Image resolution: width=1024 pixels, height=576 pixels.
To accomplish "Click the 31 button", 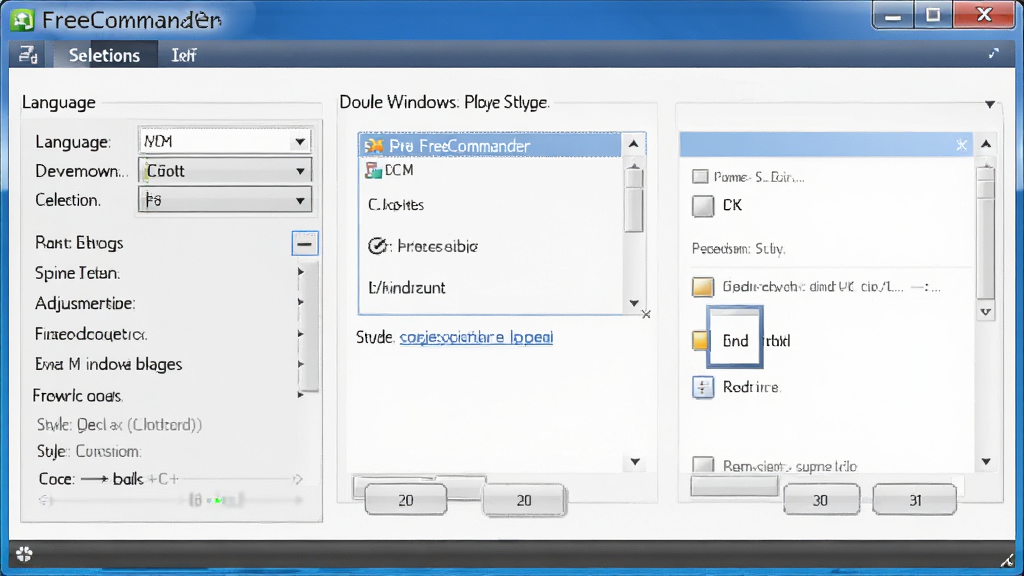I will coord(915,500).
